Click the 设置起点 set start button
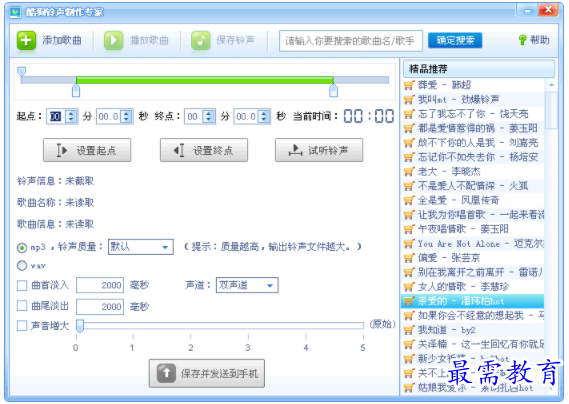Image resolution: width=569 pixels, height=404 pixels. [x=87, y=150]
